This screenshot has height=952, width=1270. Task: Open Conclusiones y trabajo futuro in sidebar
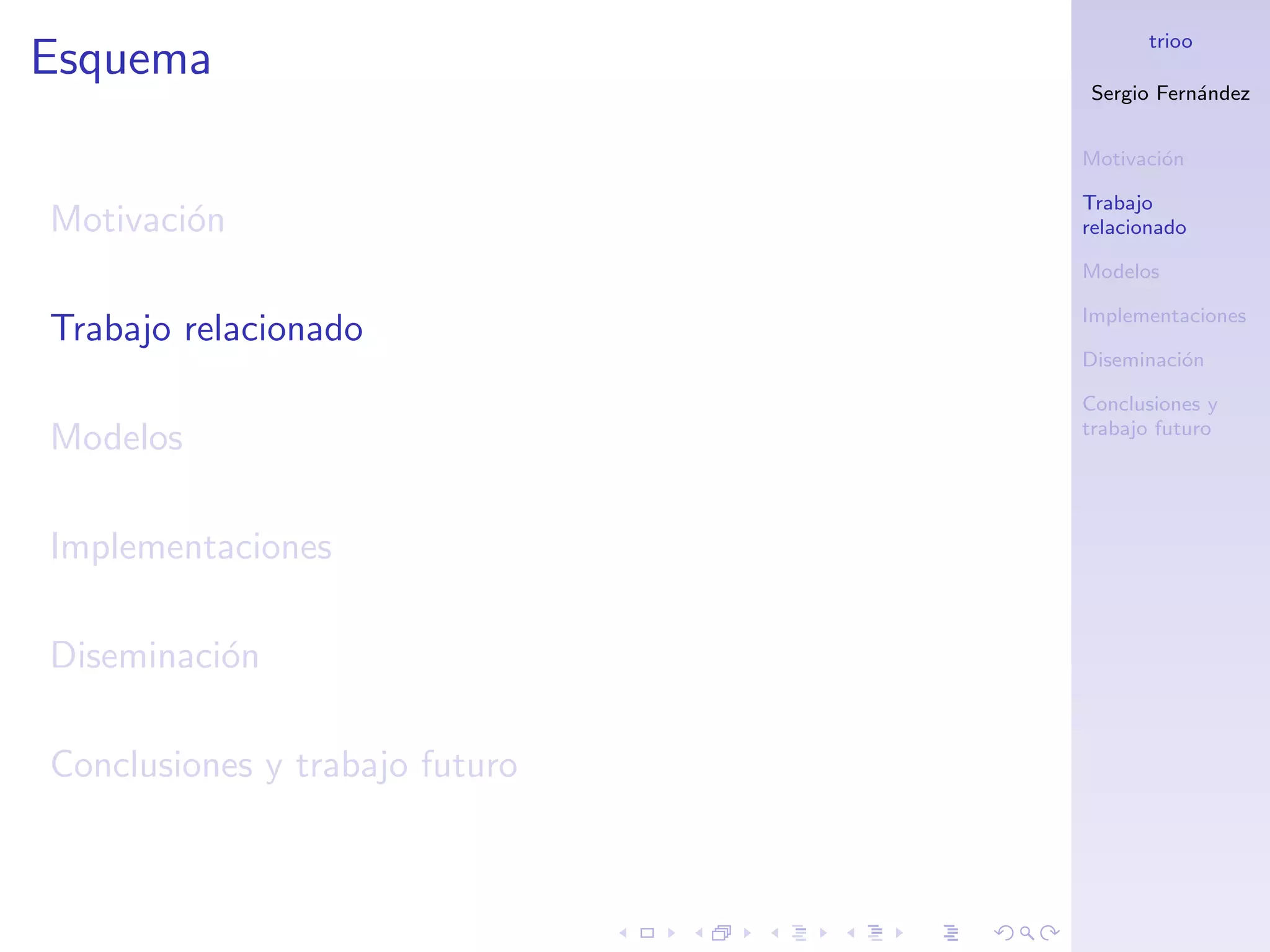(x=1150, y=416)
